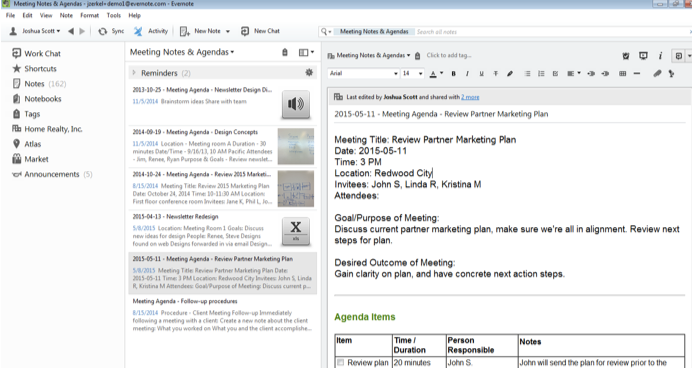Apply strikethrough formatting
Screen dimensions: 692x368
pyautogui.click(x=496, y=74)
